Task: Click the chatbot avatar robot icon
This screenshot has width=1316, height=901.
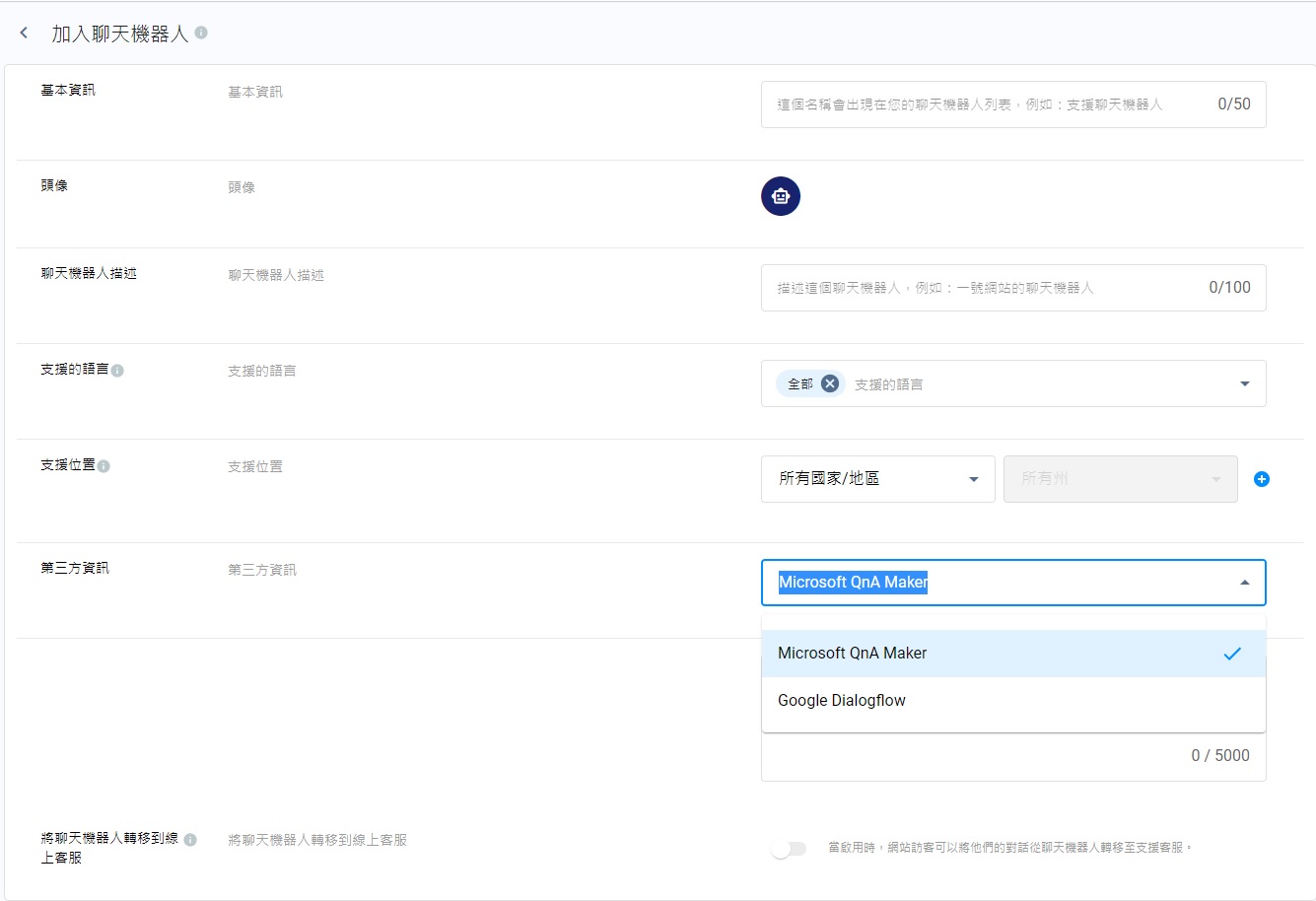Action: (x=781, y=196)
